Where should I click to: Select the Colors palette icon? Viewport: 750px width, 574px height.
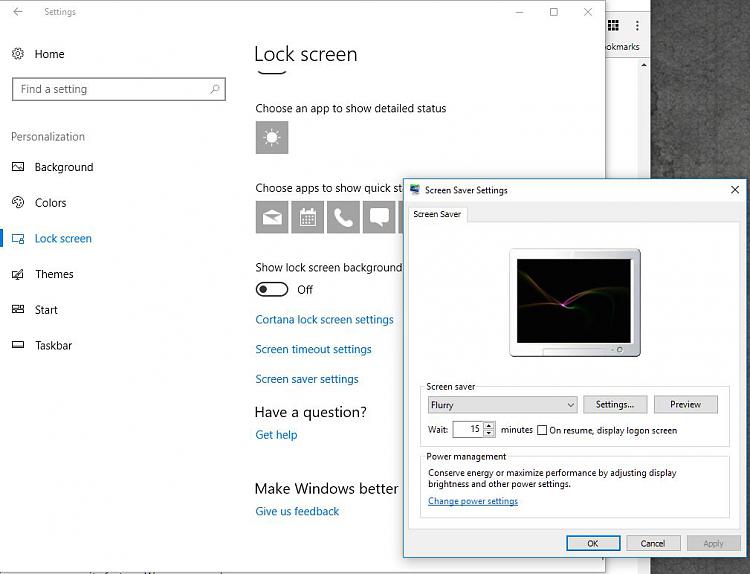(x=18, y=202)
